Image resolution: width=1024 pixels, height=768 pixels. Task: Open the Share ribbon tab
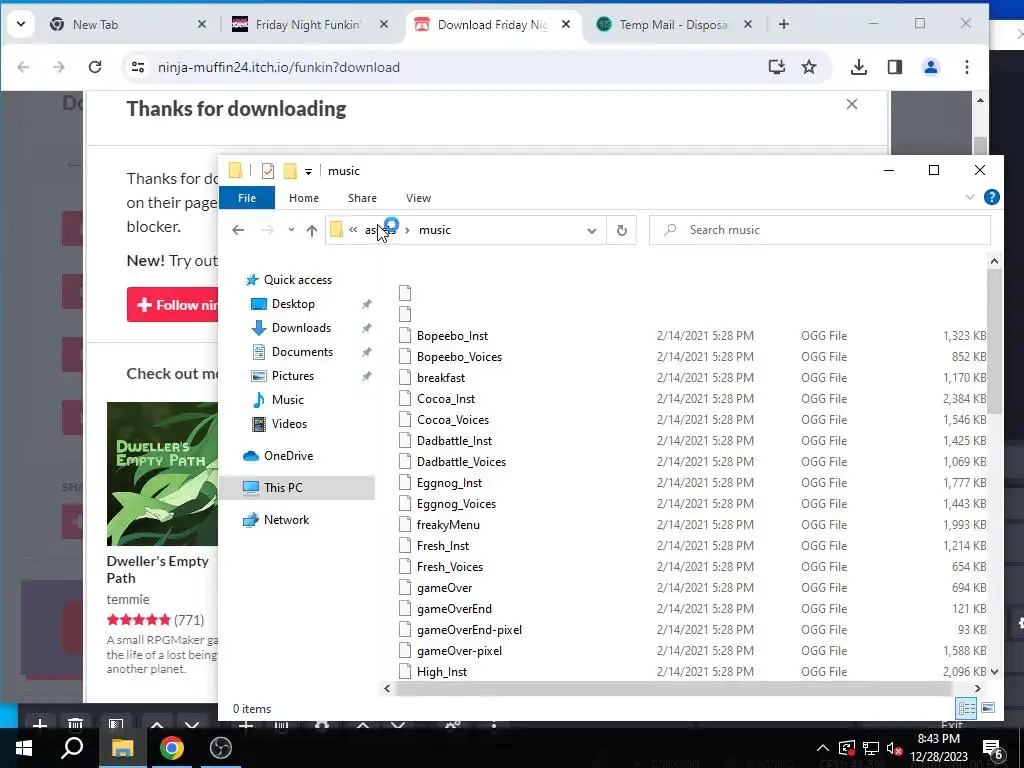362,198
